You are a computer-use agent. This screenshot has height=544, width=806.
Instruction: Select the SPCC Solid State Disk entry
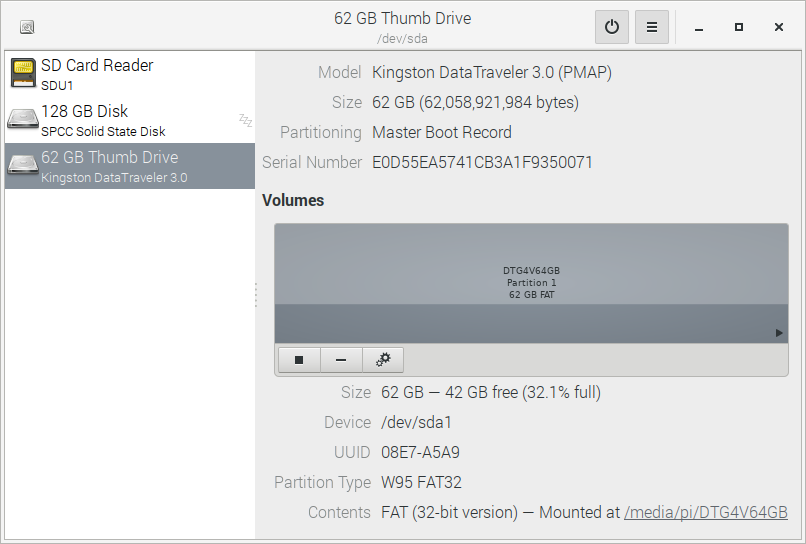pyautogui.click(x=130, y=120)
